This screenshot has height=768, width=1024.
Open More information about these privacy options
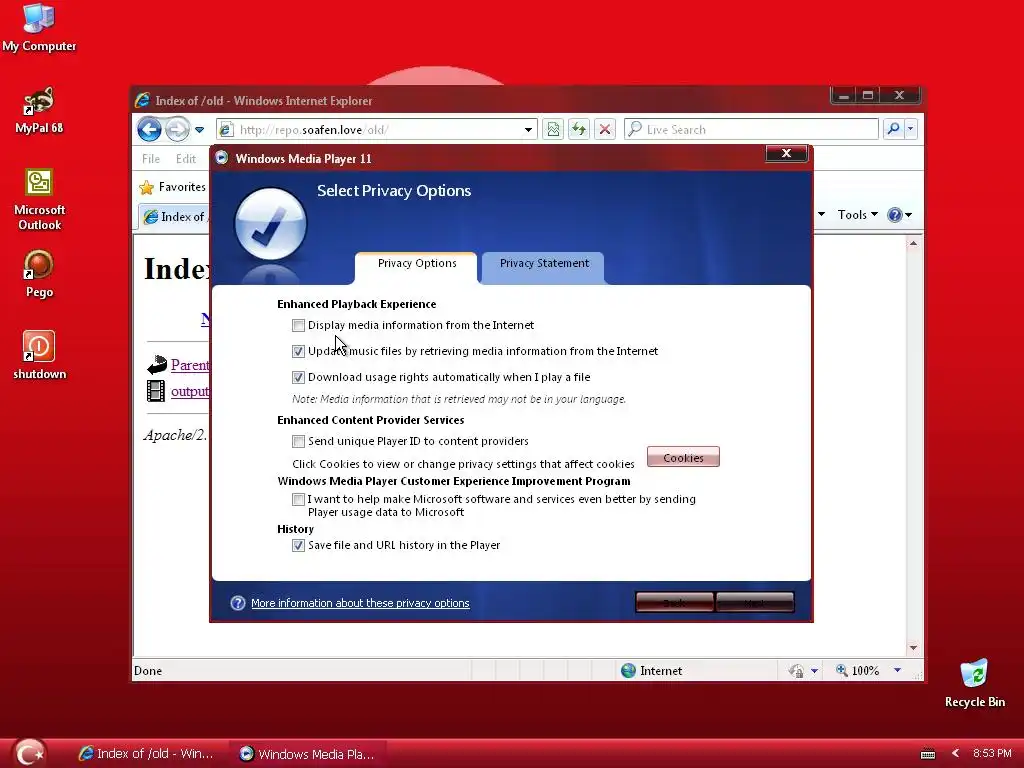[360, 603]
